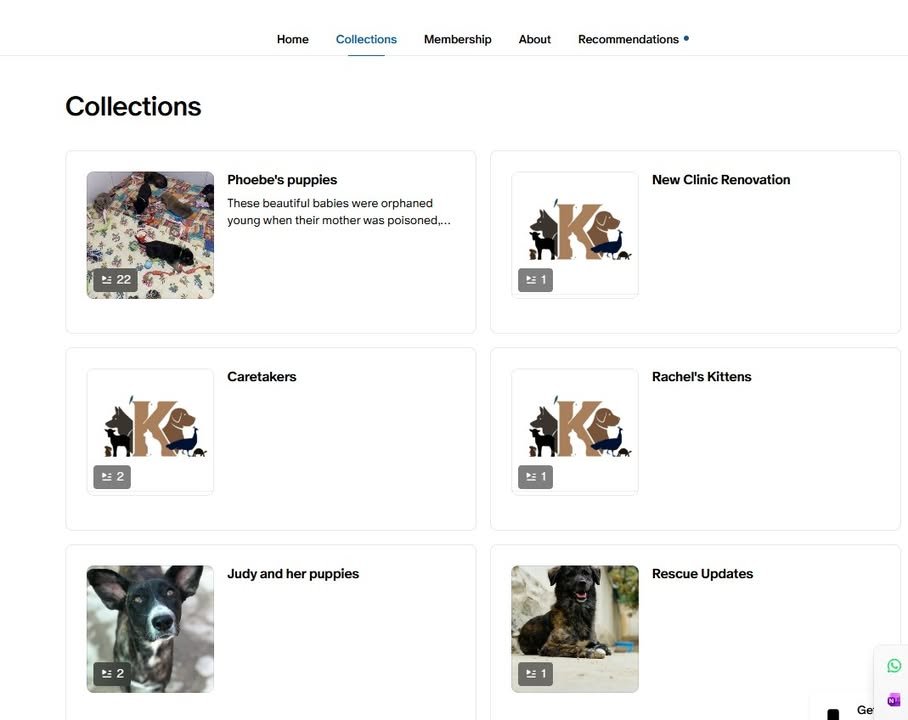Select the Collections tab

[366, 39]
